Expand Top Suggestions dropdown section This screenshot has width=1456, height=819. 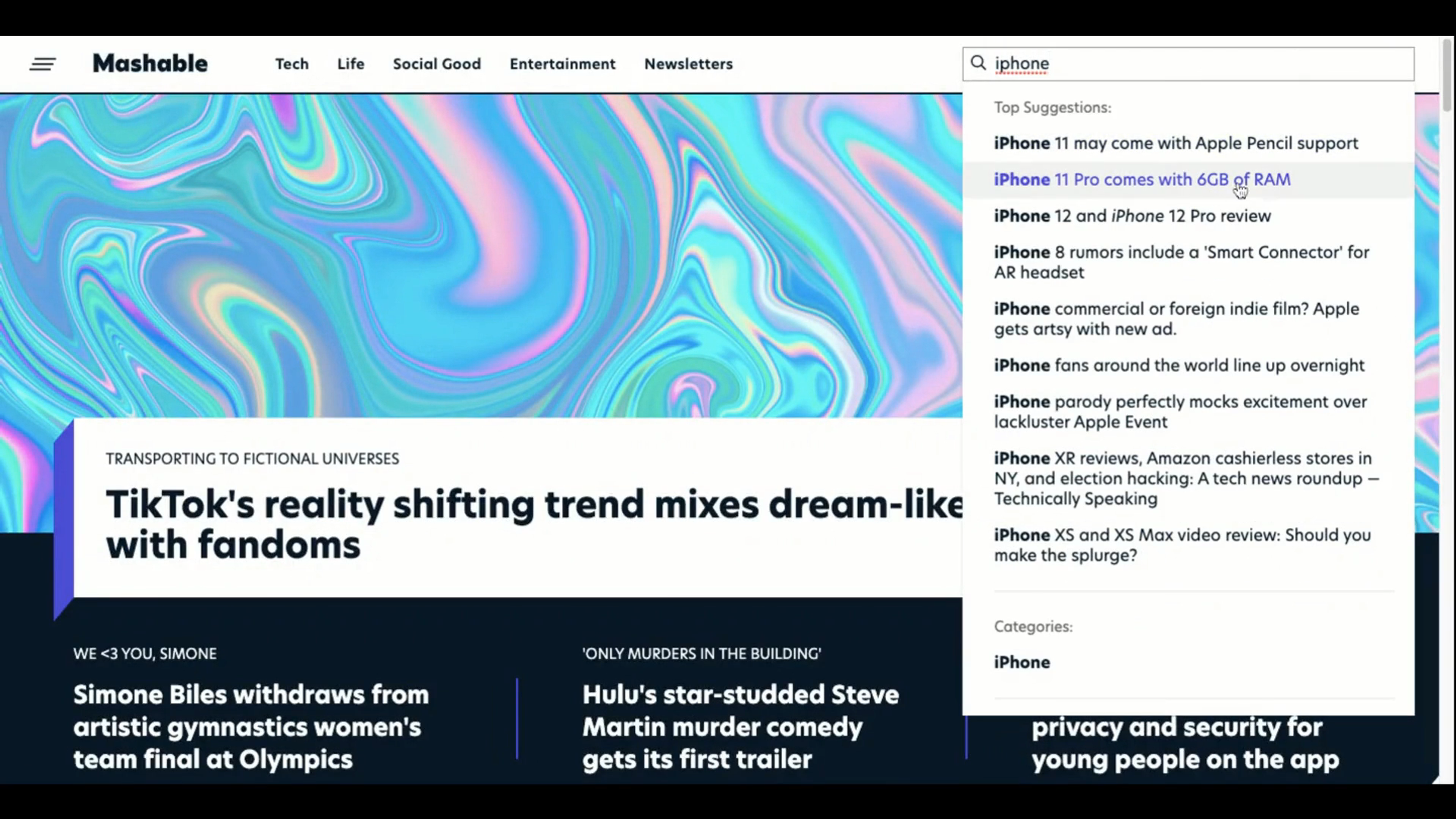(x=1052, y=107)
